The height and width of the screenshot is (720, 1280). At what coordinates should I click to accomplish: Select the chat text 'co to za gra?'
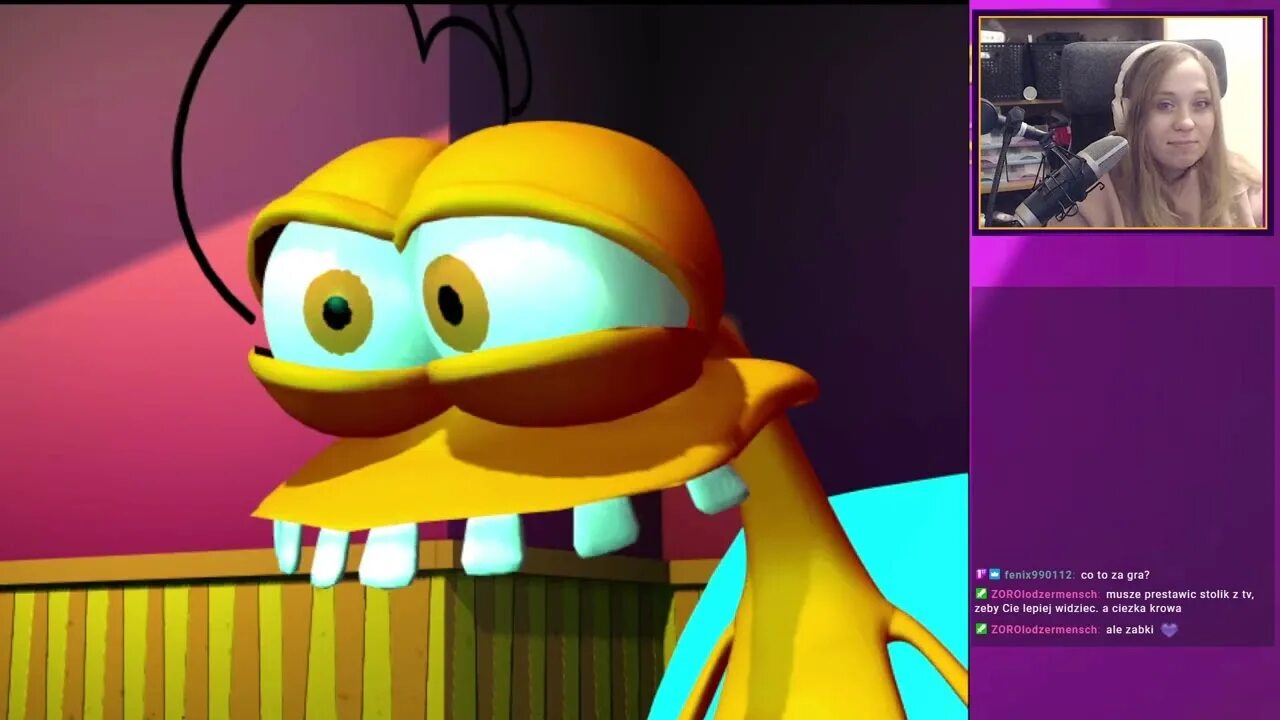1115,575
